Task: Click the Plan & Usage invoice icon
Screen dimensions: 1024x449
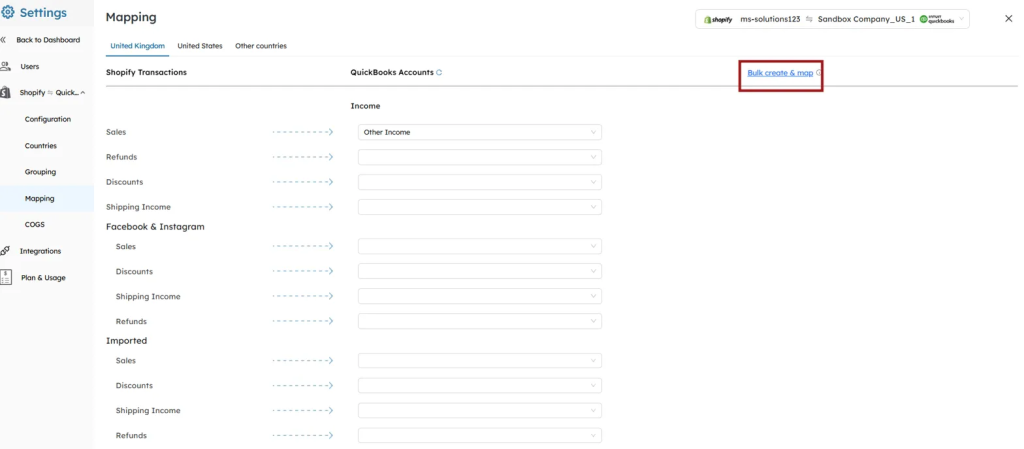Action: [x=6, y=277]
